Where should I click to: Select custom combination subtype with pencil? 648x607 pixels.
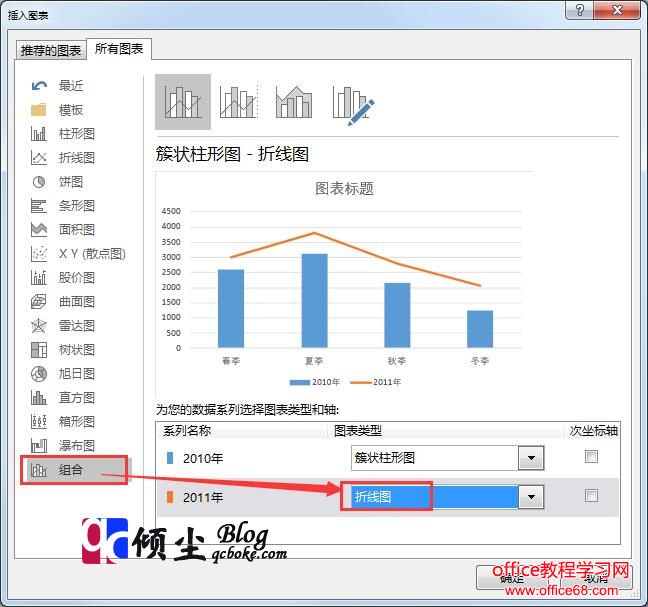[353, 104]
